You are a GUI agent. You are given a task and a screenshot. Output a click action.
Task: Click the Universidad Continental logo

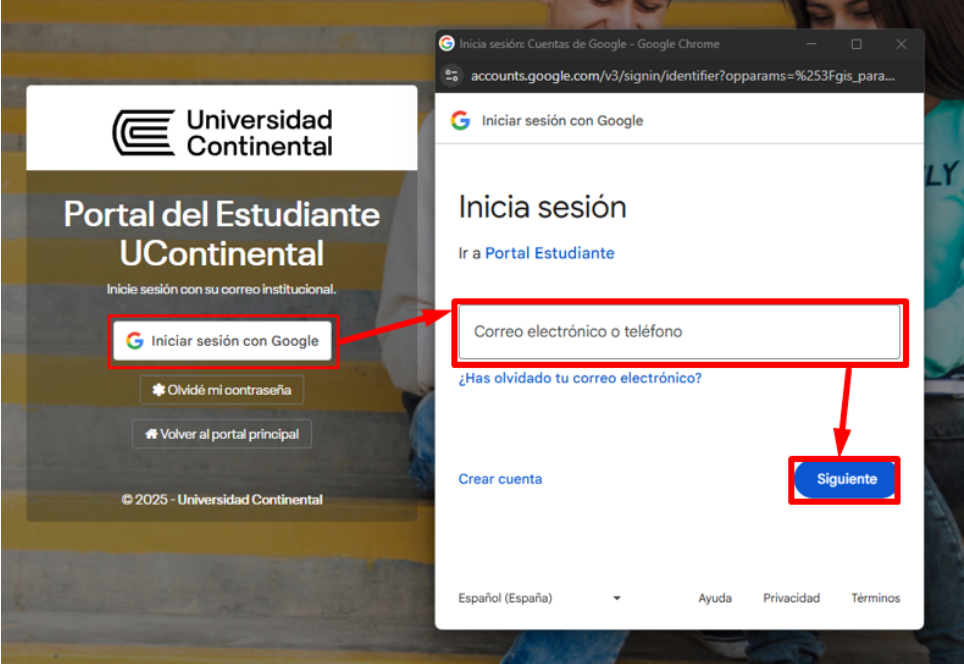pos(222,133)
